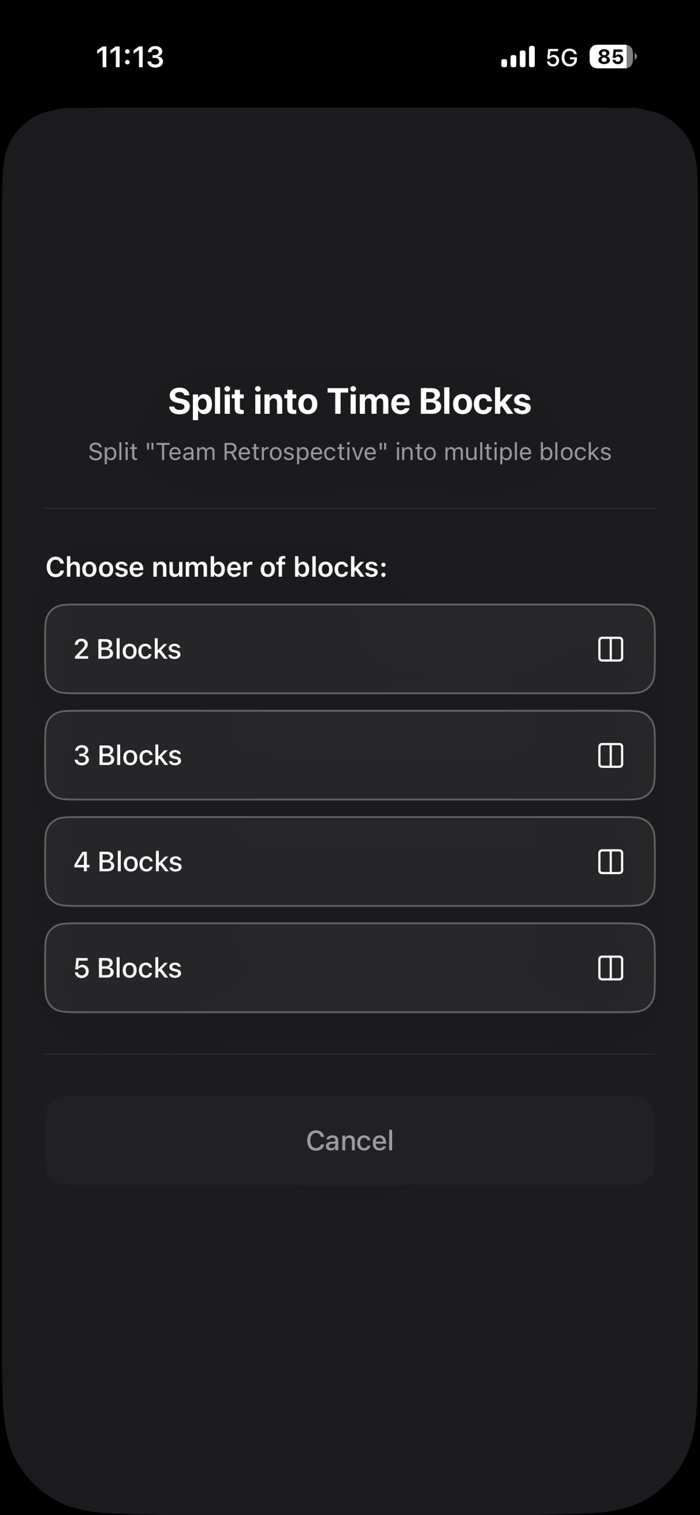This screenshot has height=1515, width=700.
Task: Click the divider line above Cancel
Action: tap(350, 1053)
